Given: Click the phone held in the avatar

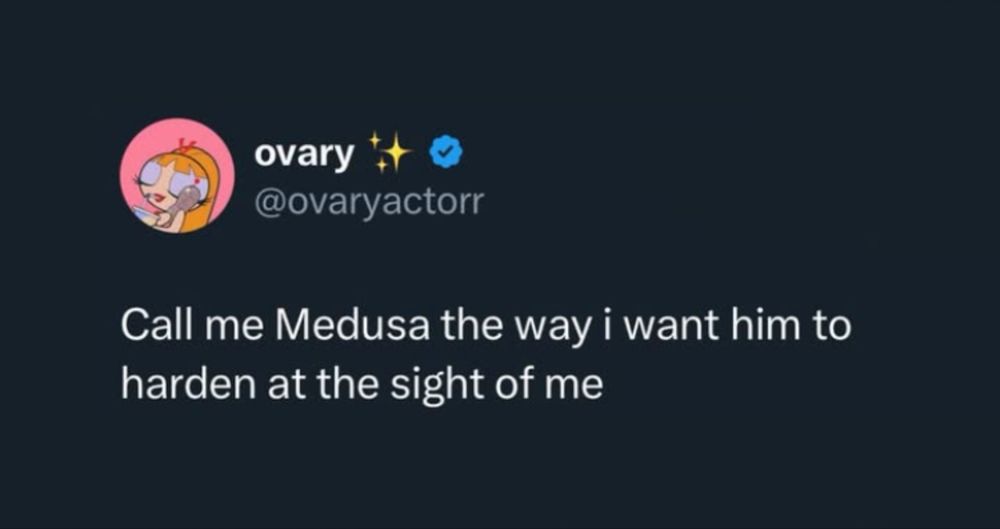Looking at the screenshot, I should click(x=186, y=204).
